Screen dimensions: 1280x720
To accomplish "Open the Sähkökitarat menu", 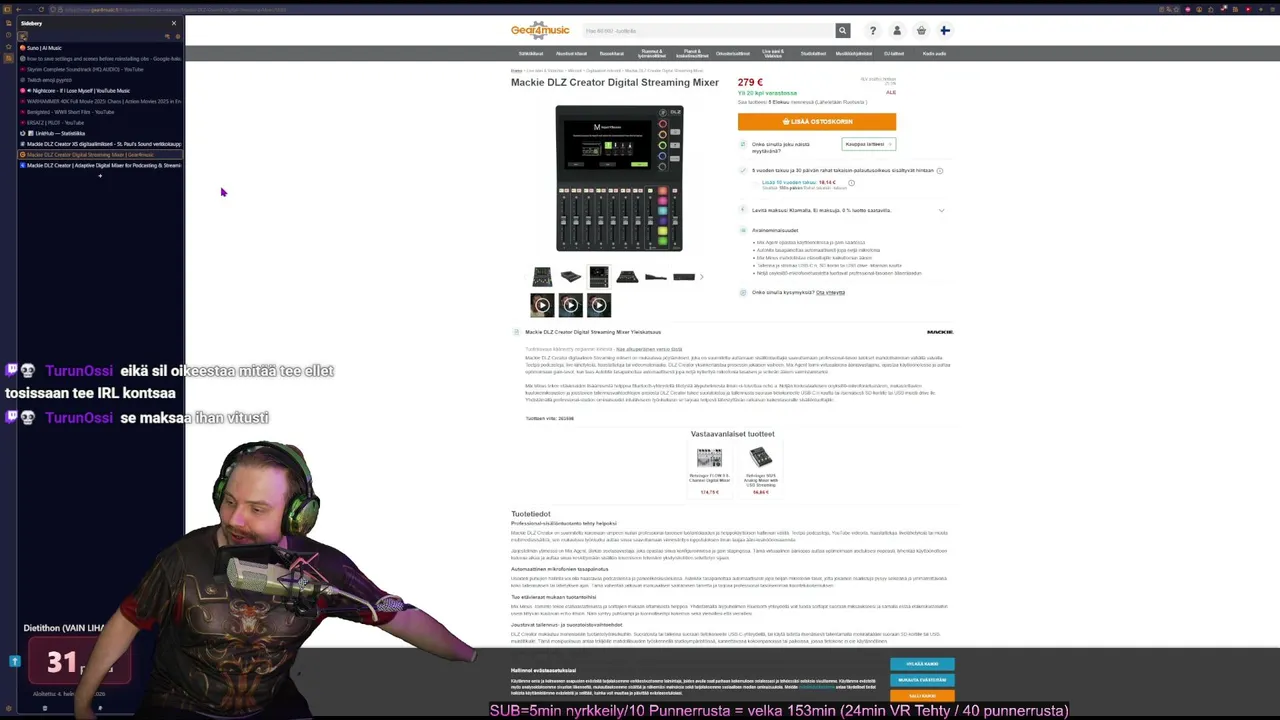I will (x=531, y=54).
